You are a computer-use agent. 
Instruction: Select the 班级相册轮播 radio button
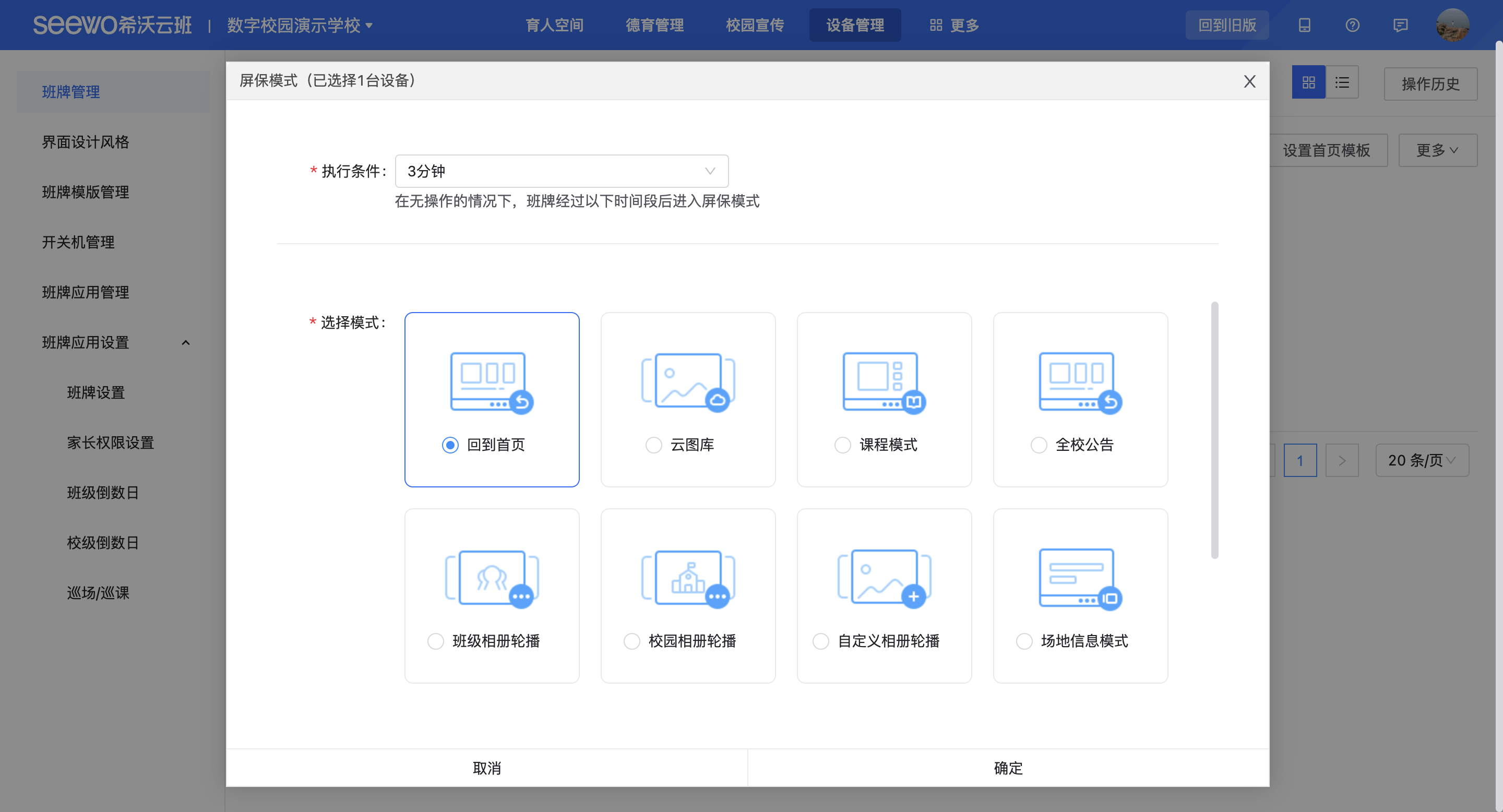pyautogui.click(x=435, y=641)
